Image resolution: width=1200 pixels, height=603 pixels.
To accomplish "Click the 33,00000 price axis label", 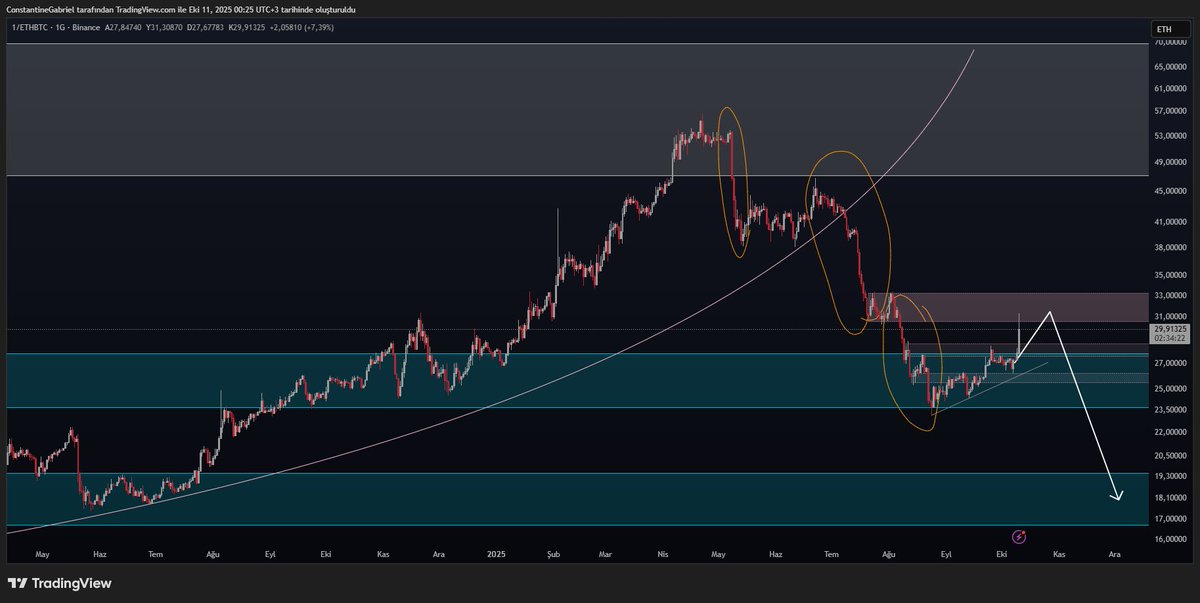I will 1170,295.
